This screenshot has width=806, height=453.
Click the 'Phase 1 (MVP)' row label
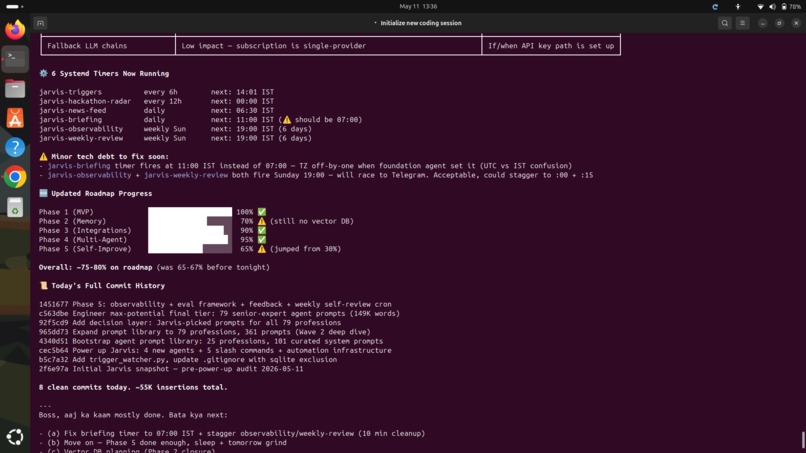pyautogui.click(x=66, y=212)
